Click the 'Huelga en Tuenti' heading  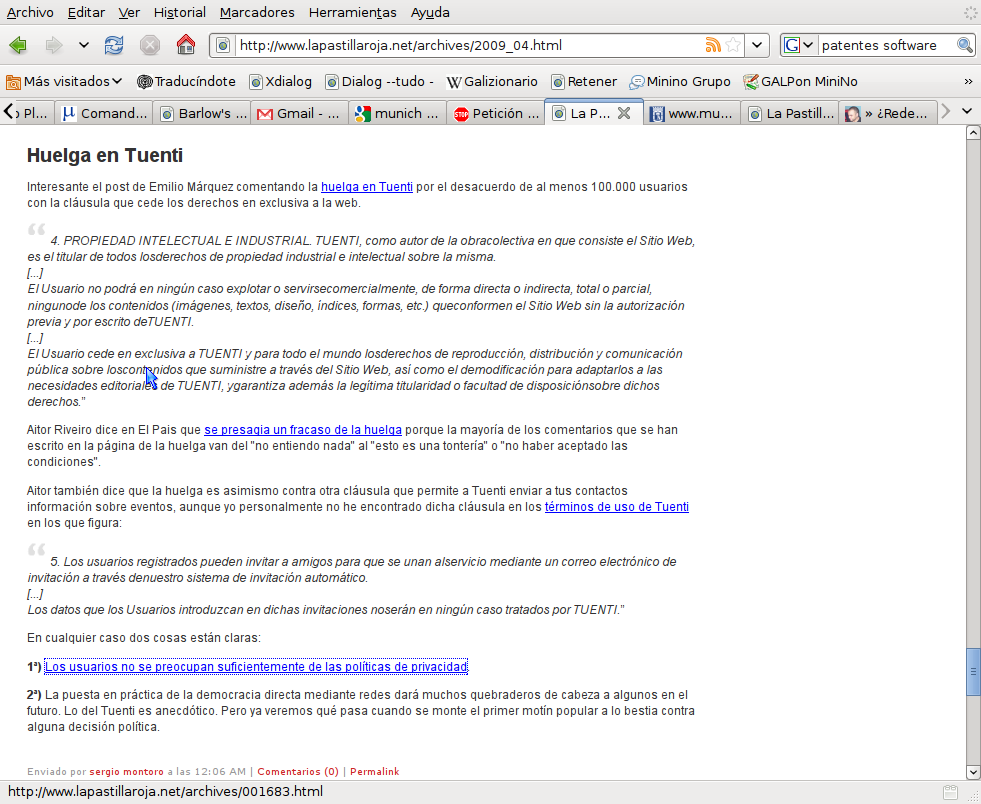point(104,155)
